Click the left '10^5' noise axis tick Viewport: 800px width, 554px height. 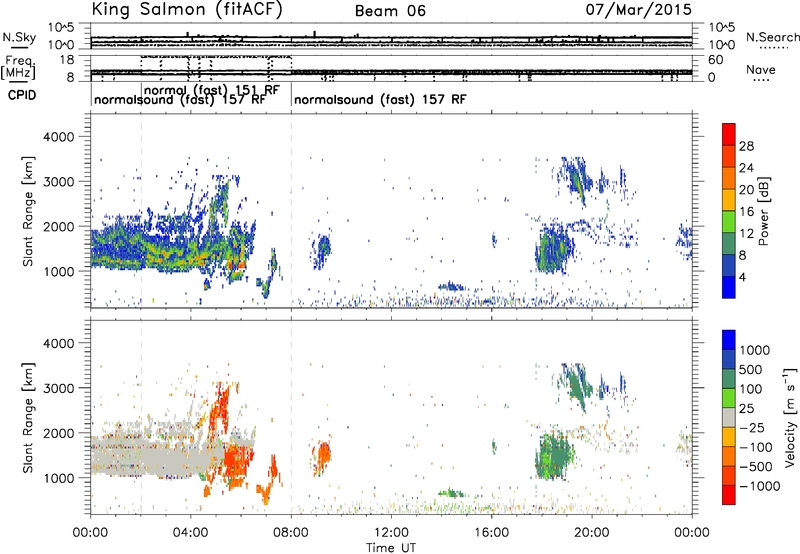pos(61,28)
